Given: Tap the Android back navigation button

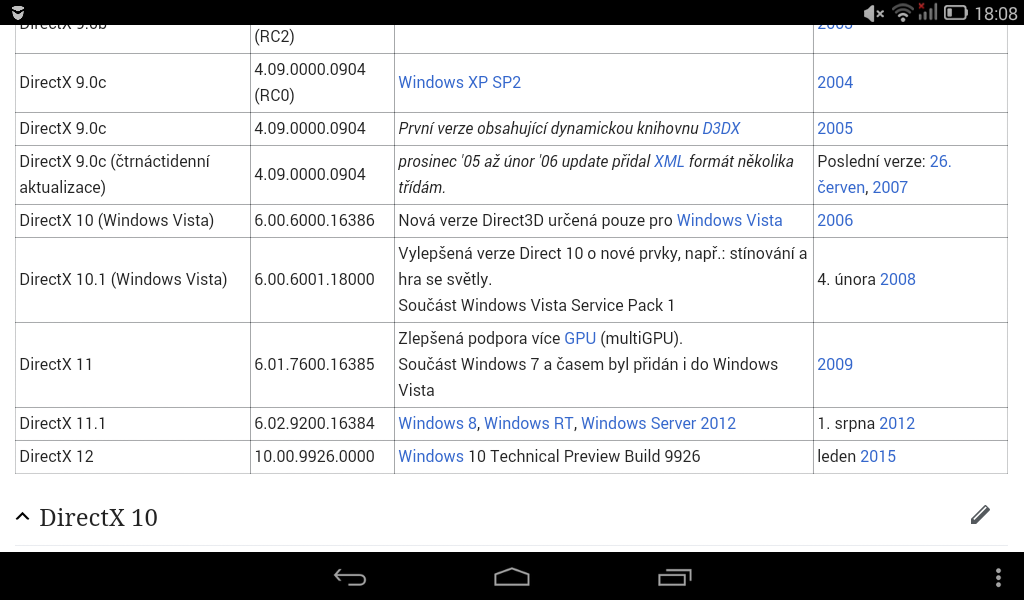Looking at the screenshot, I should point(350,577).
